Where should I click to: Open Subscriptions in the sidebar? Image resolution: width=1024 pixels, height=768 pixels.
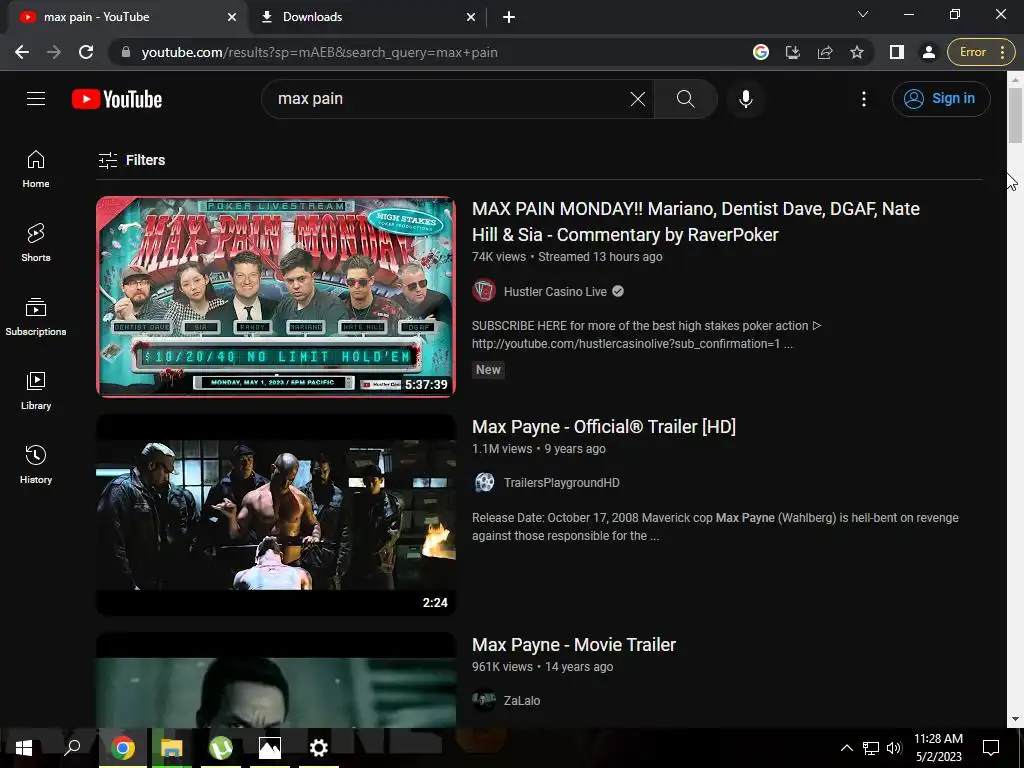coord(36,317)
